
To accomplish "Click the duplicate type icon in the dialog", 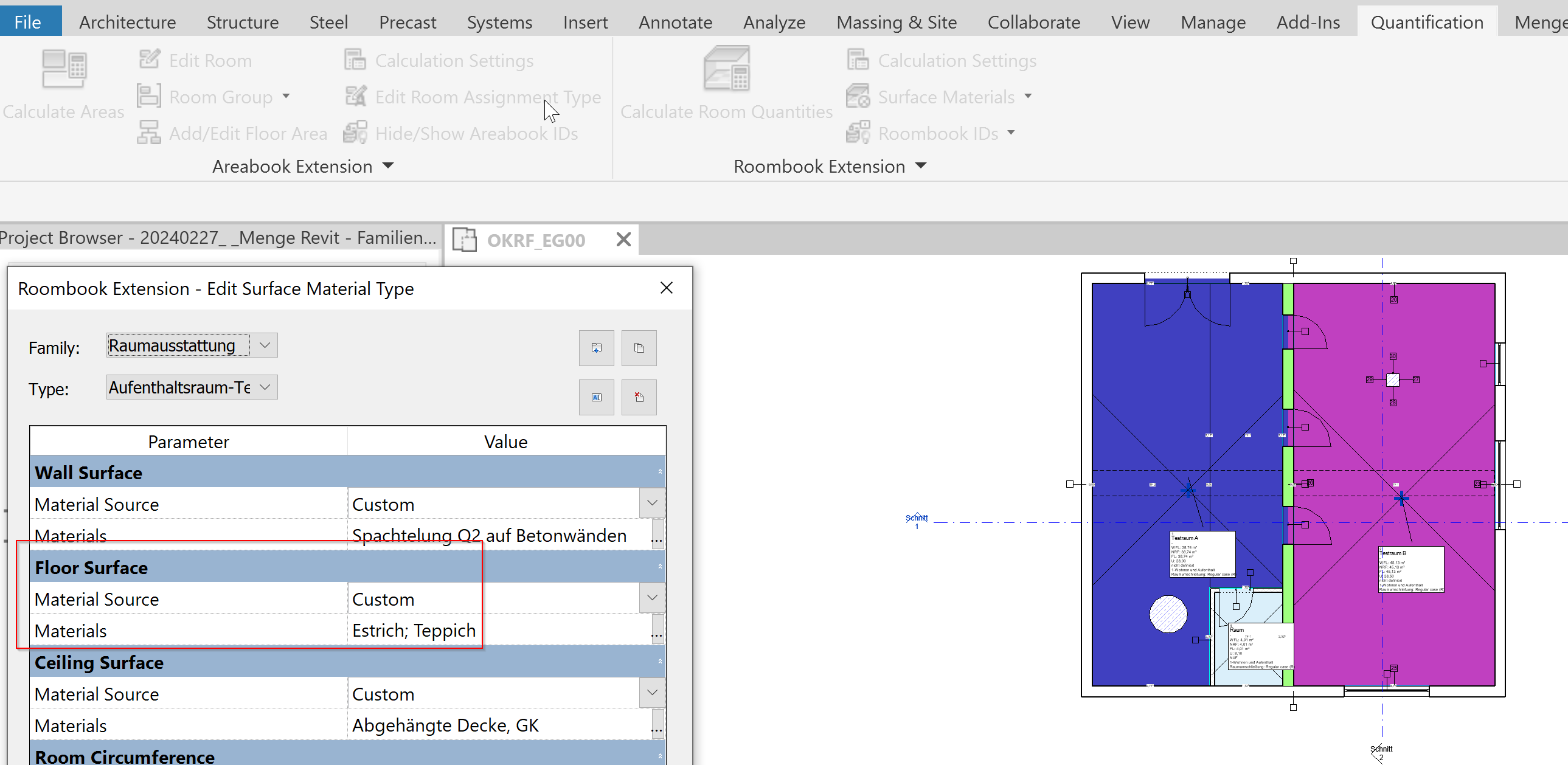I will tap(639, 347).
